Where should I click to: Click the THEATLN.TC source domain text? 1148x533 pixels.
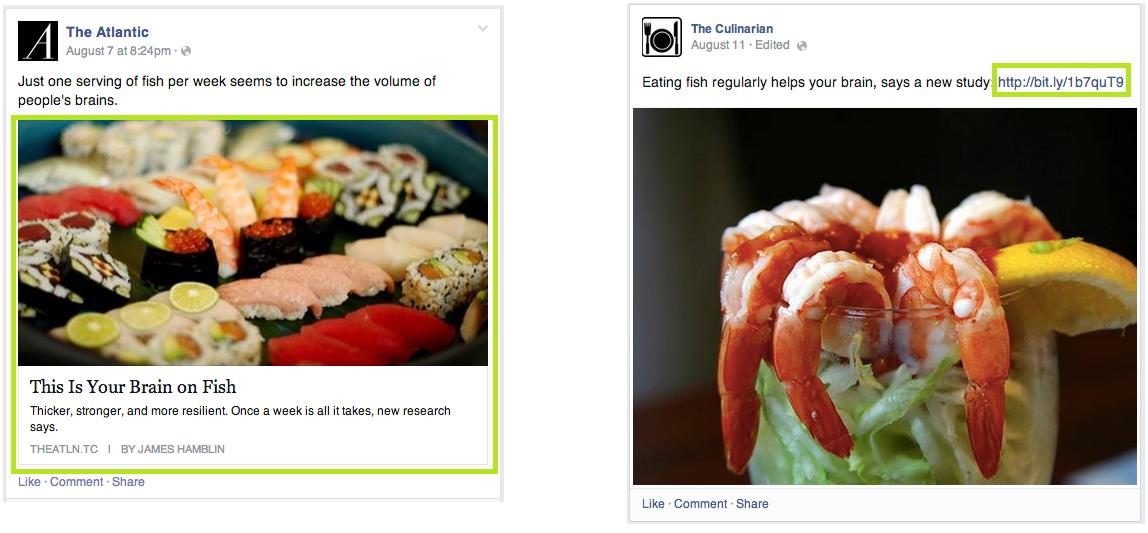click(x=64, y=449)
